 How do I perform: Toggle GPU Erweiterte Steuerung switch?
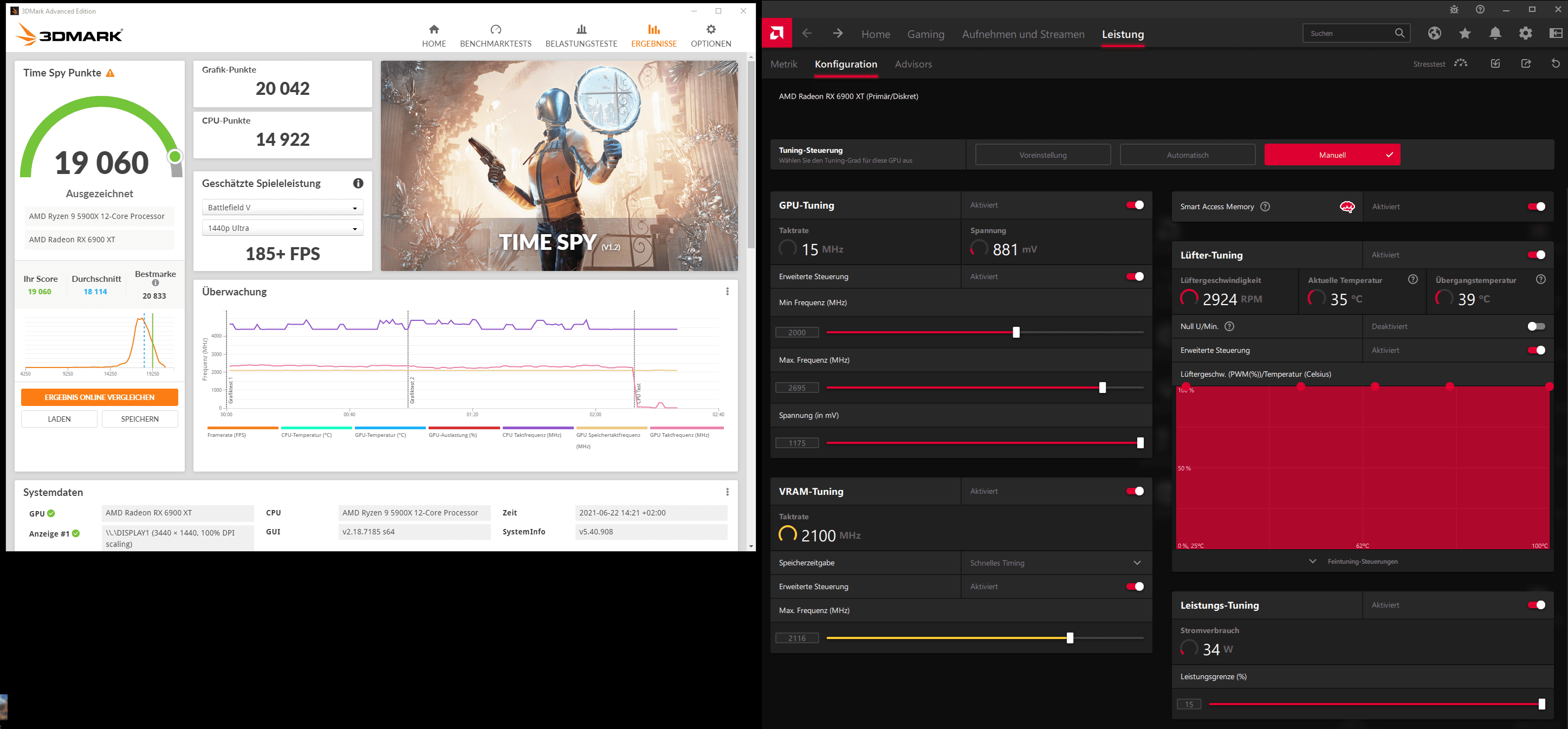tap(1135, 276)
